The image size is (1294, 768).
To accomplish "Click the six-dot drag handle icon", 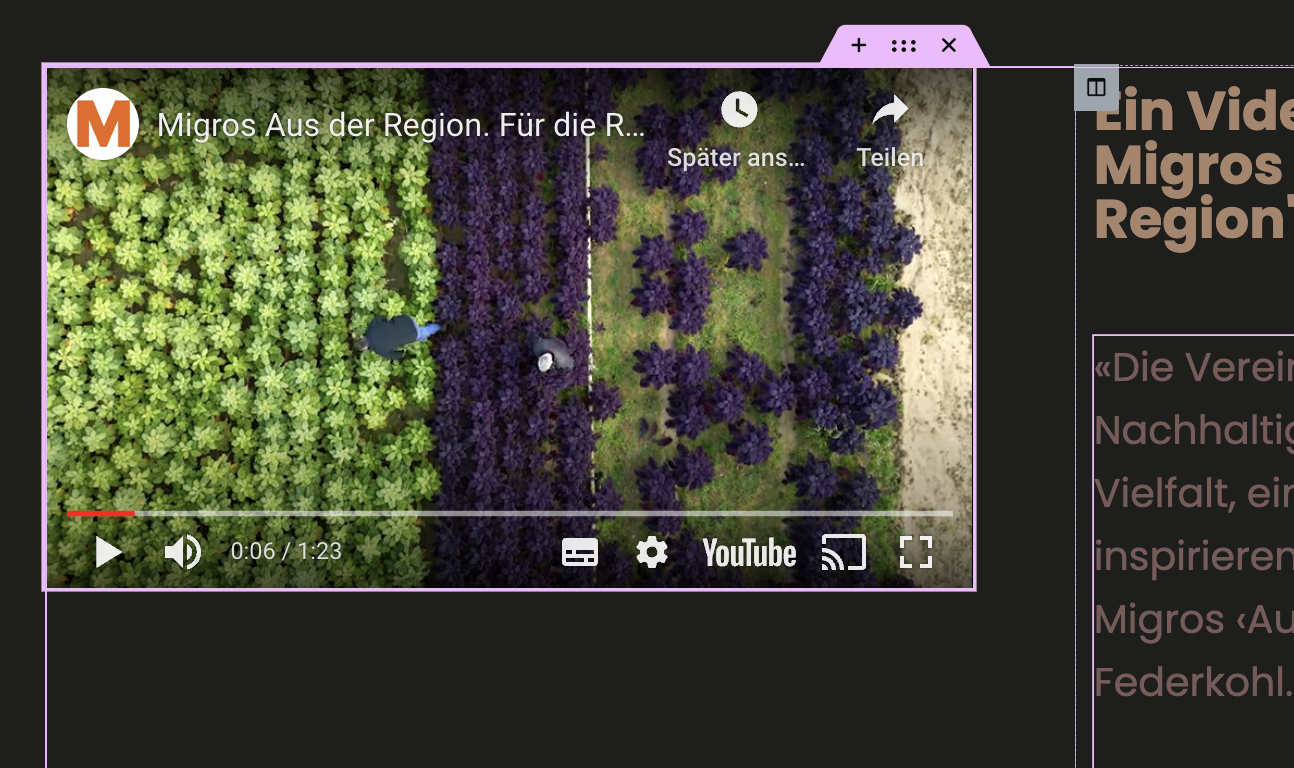I will click(x=904, y=45).
